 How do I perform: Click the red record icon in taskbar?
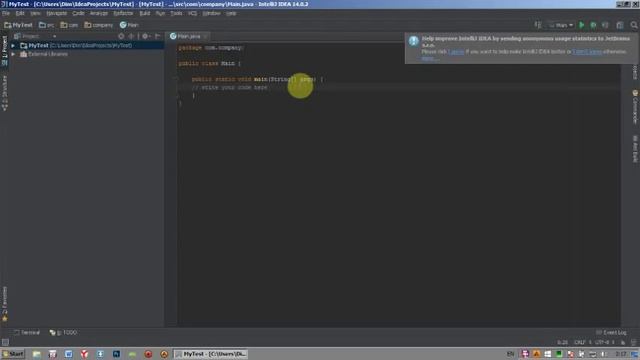click(148, 354)
